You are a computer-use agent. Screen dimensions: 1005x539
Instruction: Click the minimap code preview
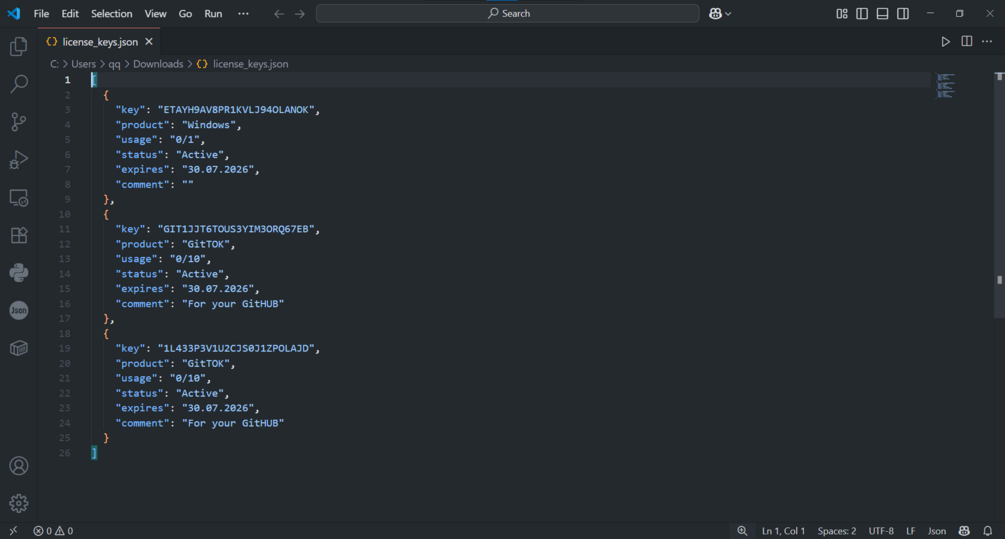(945, 86)
